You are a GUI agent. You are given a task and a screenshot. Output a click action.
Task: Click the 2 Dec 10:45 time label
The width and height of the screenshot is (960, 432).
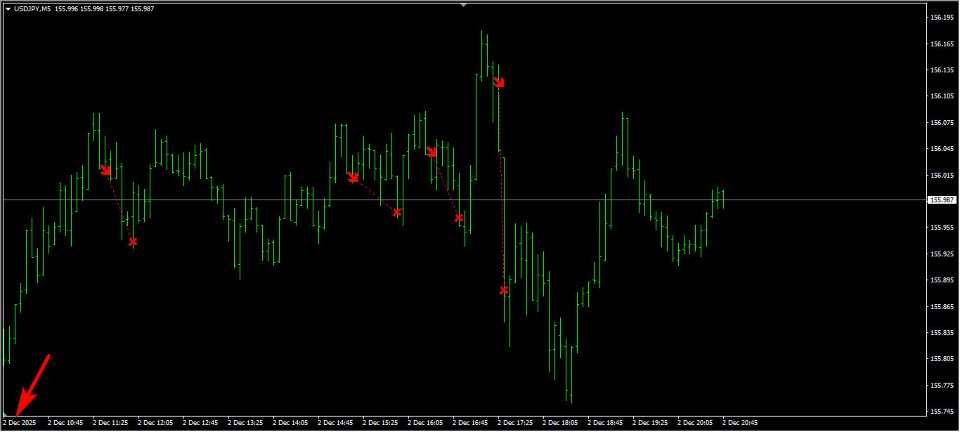[65, 422]
